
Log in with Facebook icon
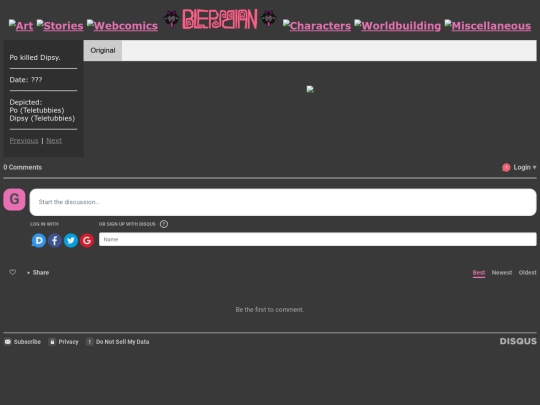(55, 240)
